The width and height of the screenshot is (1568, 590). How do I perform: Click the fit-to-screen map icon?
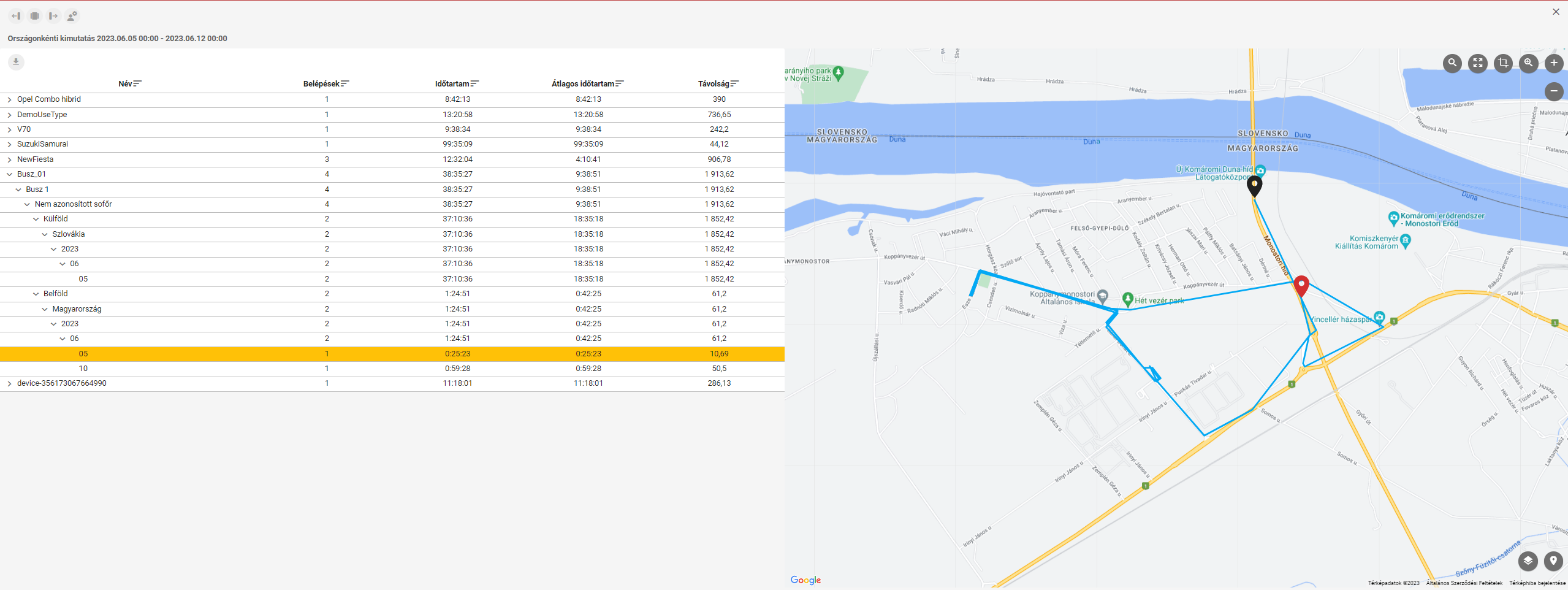point(1478,63)
